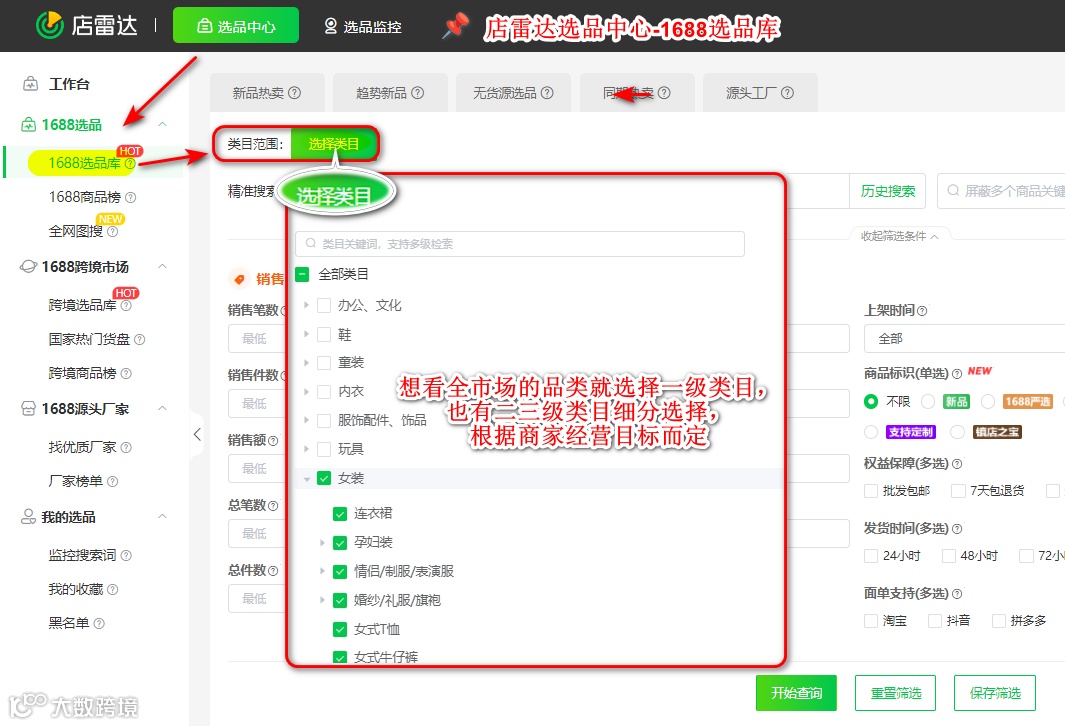Image resolution: width=1065 pixels, height=726 pixels.
Task: Expand the 婚纱/礼服/旗袍 subcategory
Action: coord(323,600)
